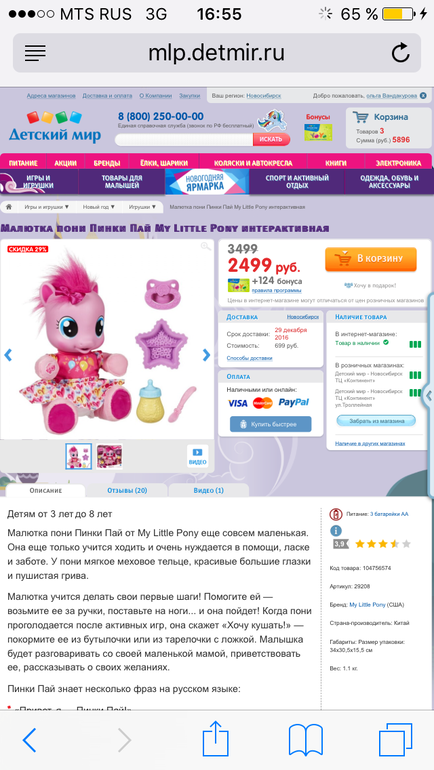Tap the Safari share icon
The height and width of the screenshot is (770, 434).
tap(216, 739)
